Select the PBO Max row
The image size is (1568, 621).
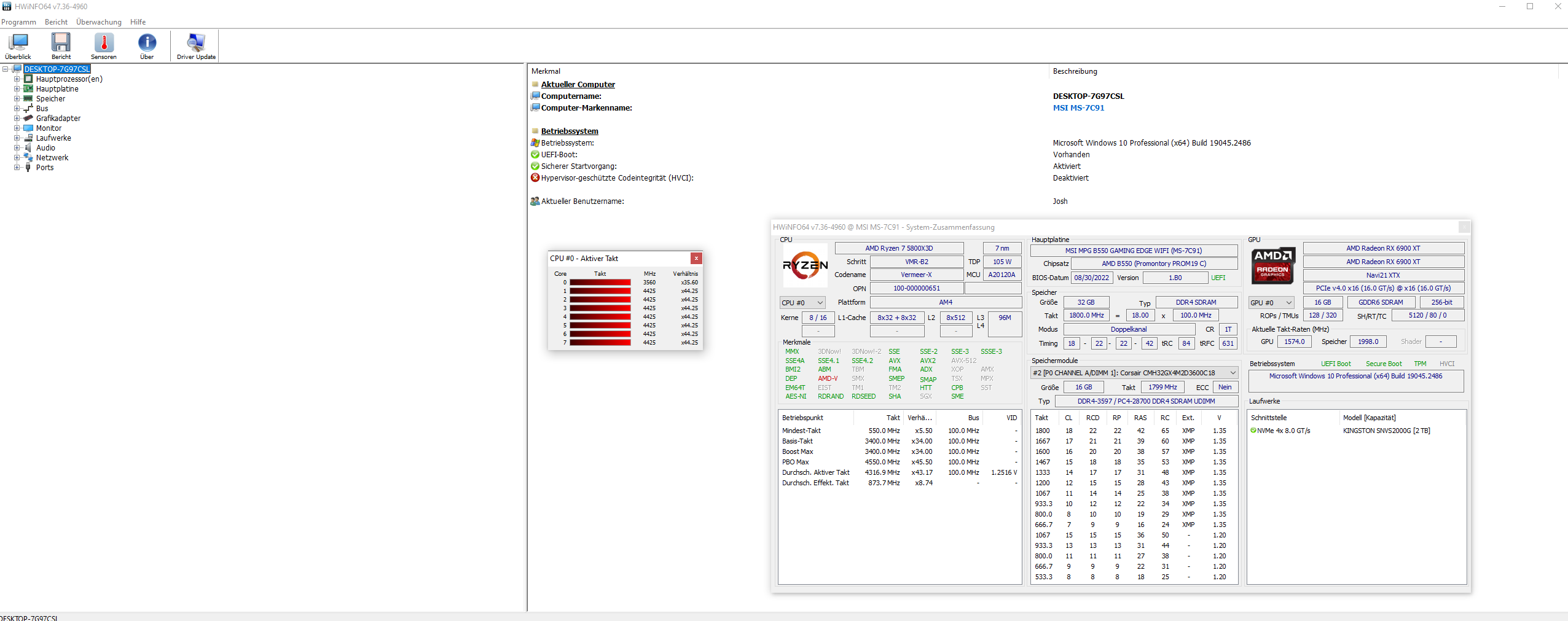(x=900, y=462)
